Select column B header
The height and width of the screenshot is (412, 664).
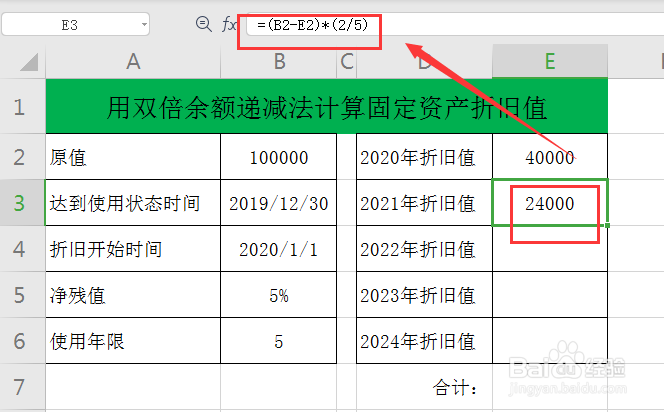pyautogui.click(x=279, y=62)
